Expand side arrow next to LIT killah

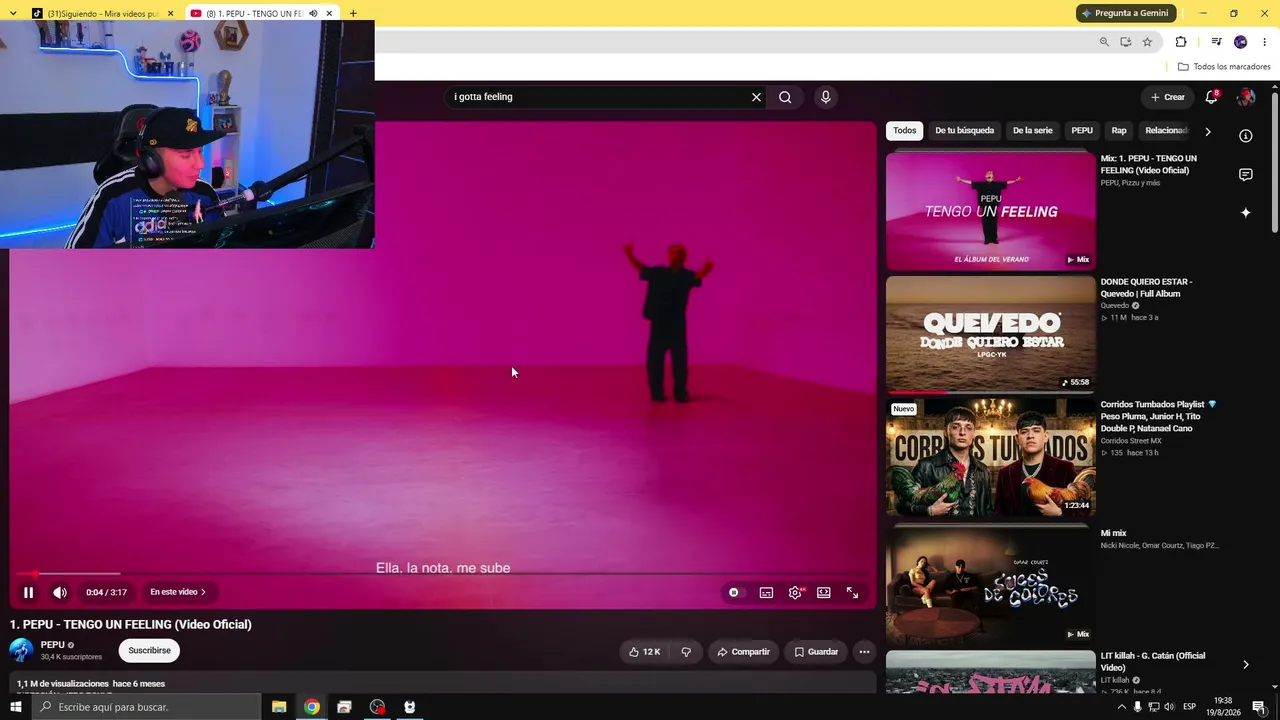(x=1246, y=664)
